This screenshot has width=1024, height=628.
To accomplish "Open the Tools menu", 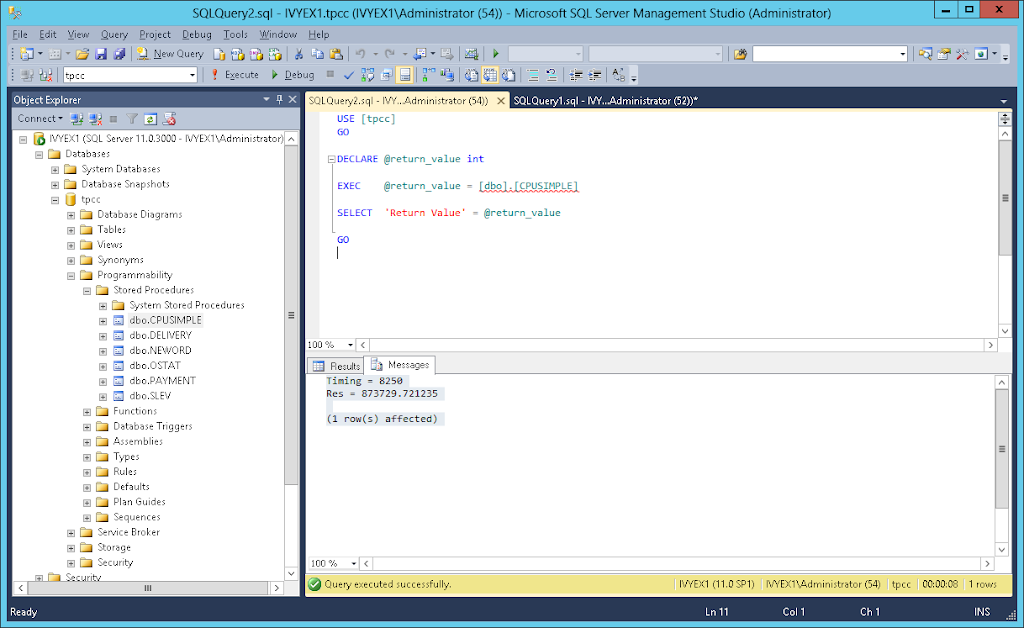I will (235, 35).
